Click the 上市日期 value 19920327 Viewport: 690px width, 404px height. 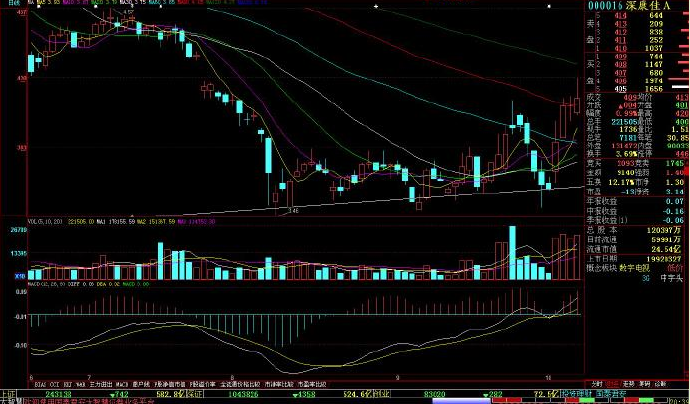tap(666, 259)
